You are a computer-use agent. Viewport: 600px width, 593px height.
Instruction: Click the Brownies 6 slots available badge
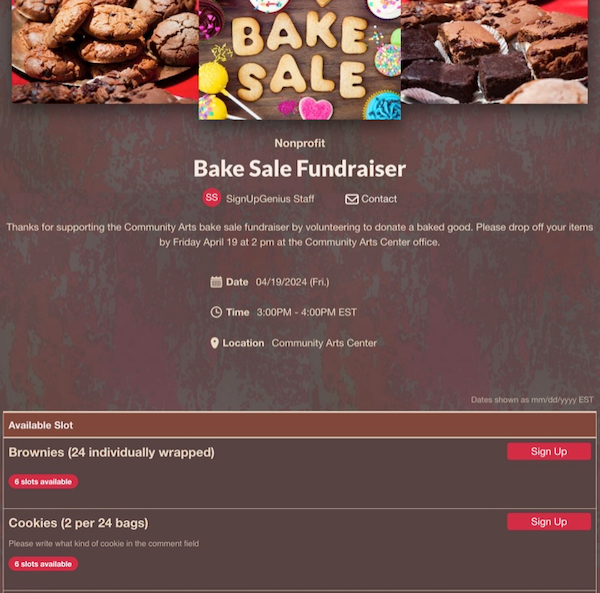[43, 482]
